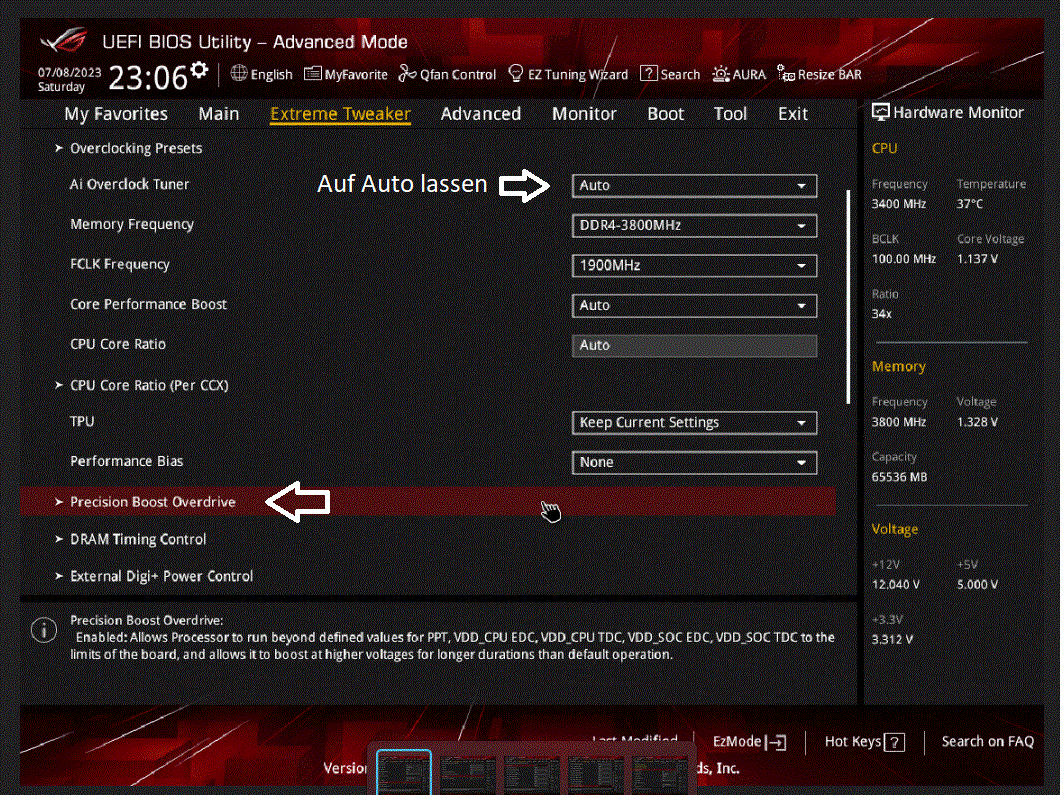Open TPU Keep Current Settings dropdown
The height and width of the screenshot is (795, 1060).
tap(694, 423)
